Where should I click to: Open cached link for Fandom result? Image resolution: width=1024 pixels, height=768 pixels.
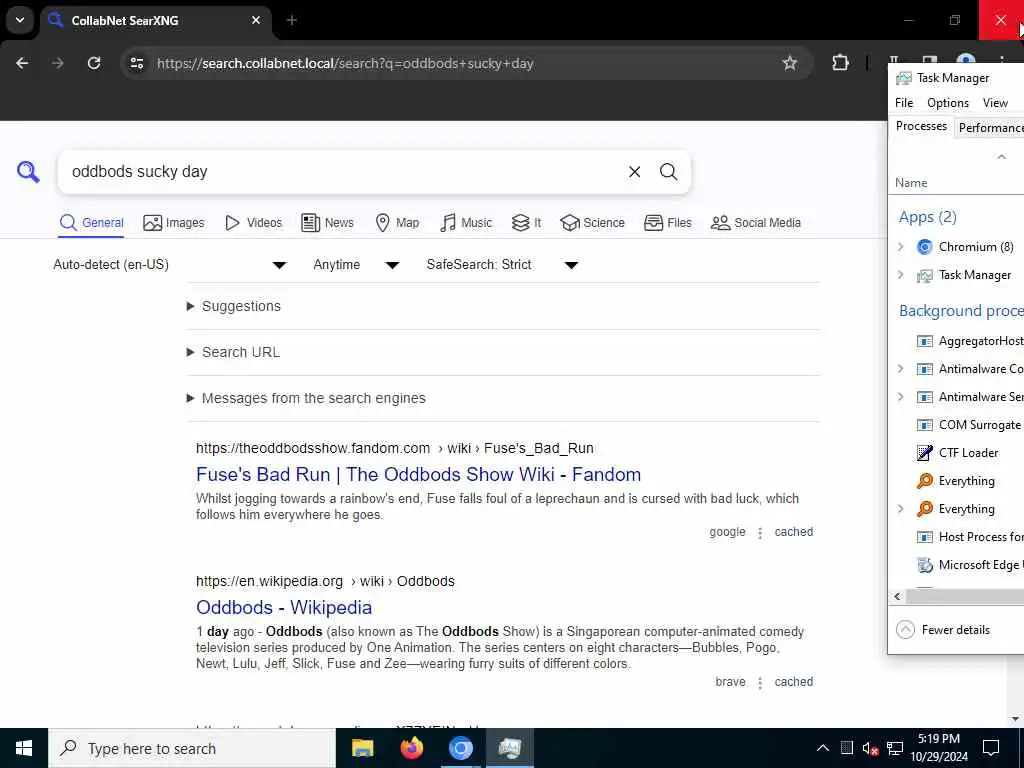click(x=793, y=532)
